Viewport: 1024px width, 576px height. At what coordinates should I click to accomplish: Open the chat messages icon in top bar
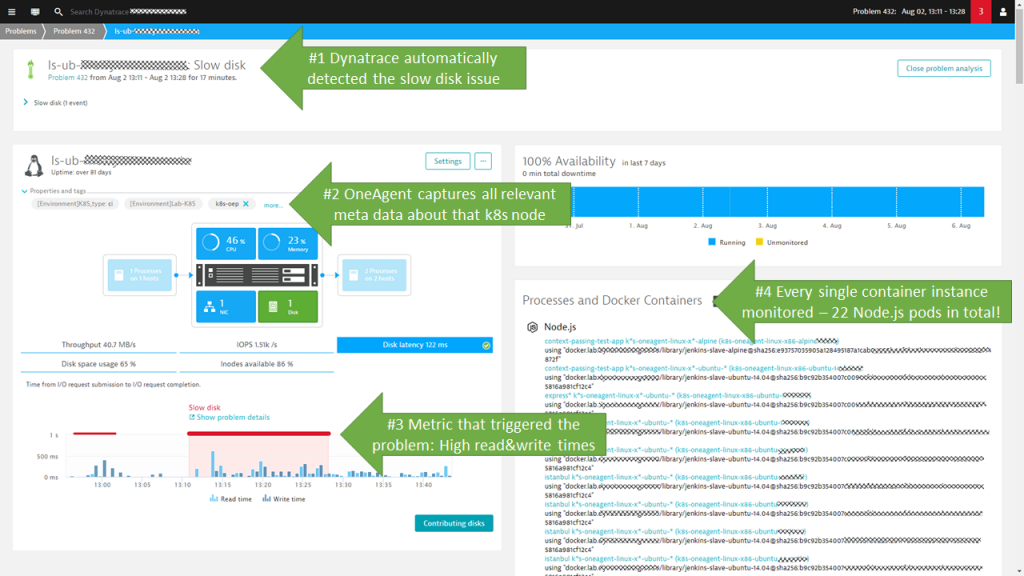[x=35, y=12]
